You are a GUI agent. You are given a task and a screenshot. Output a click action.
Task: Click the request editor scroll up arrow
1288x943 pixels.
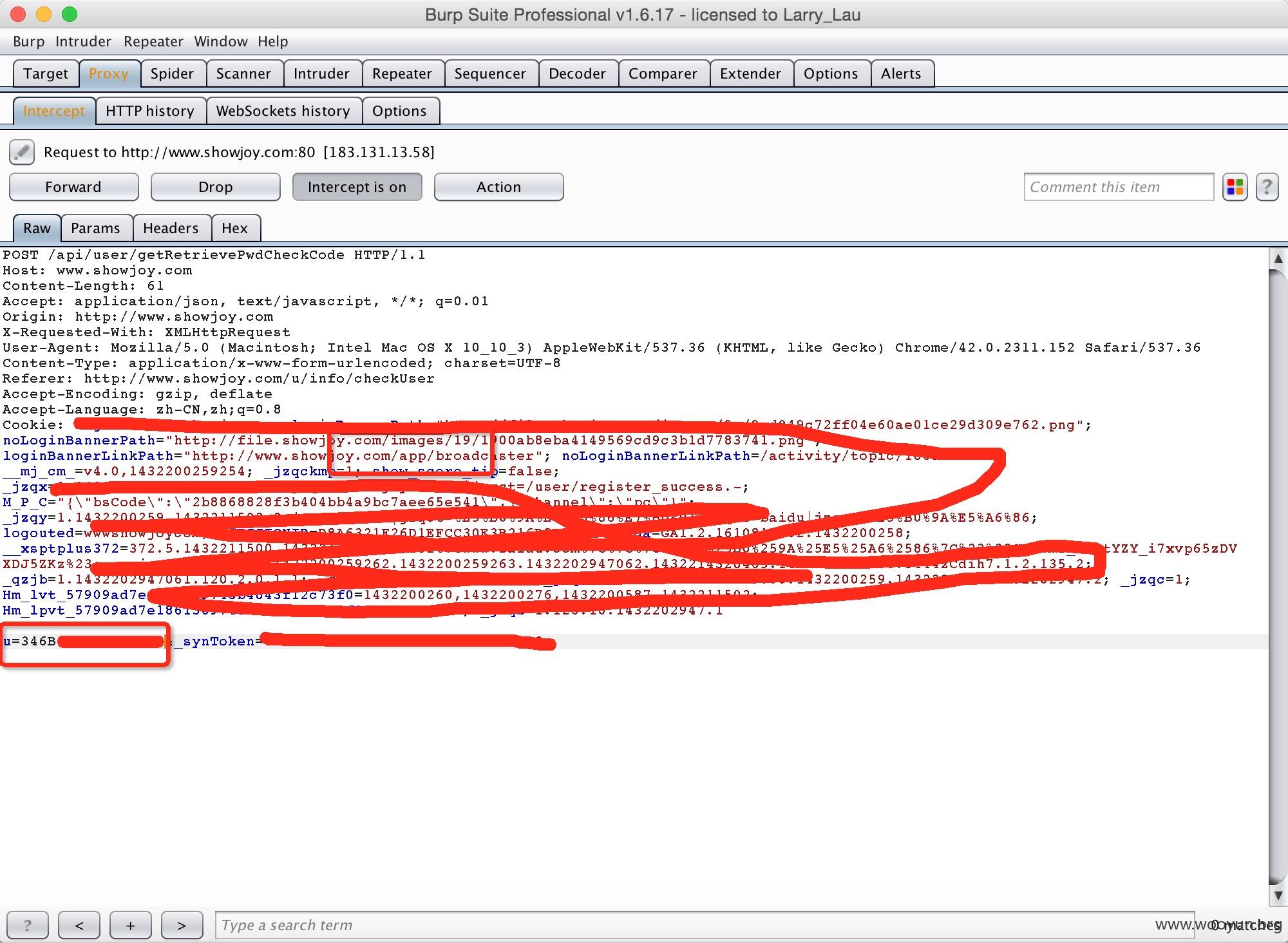(1278, 259)
